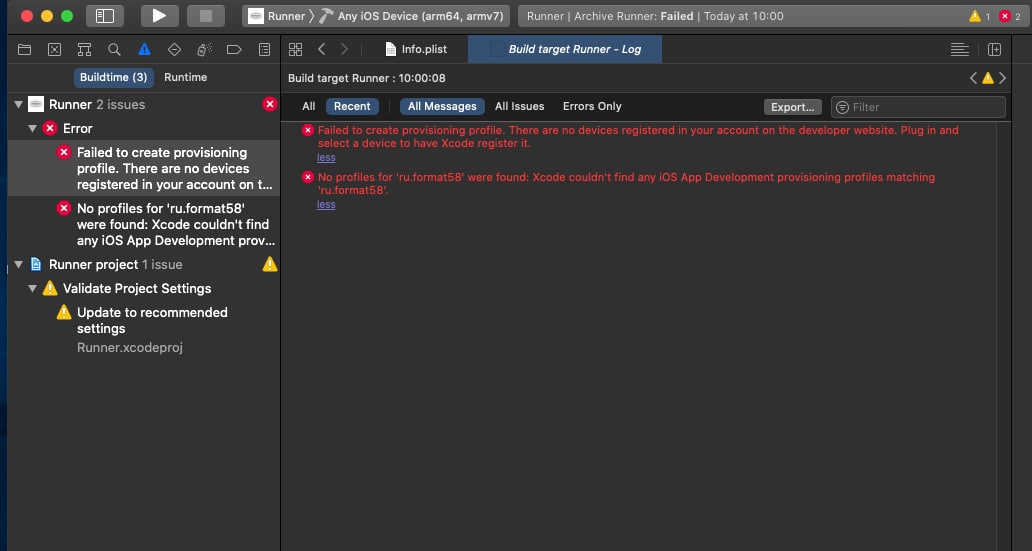
Task: Click 'less' under no profiles error
Action: pyautogui.click(x=326, y=205)
